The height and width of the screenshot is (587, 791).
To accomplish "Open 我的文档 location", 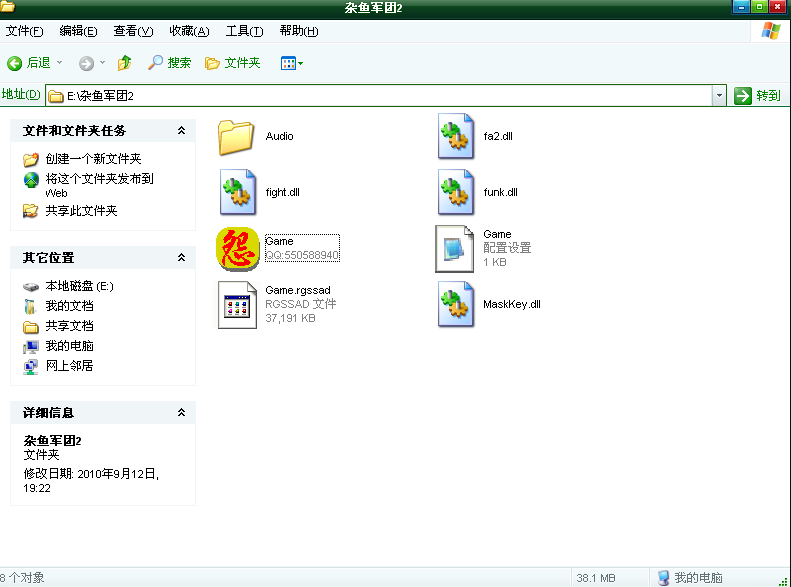I will 70,306.
